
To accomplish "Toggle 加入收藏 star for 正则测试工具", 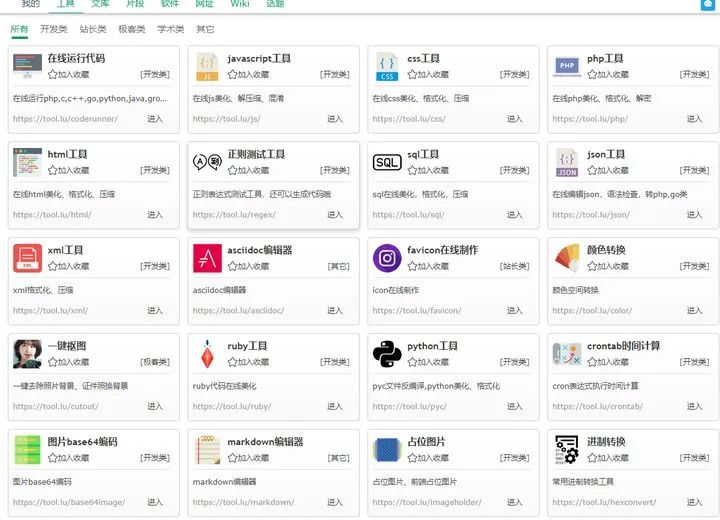I will 232,170.
